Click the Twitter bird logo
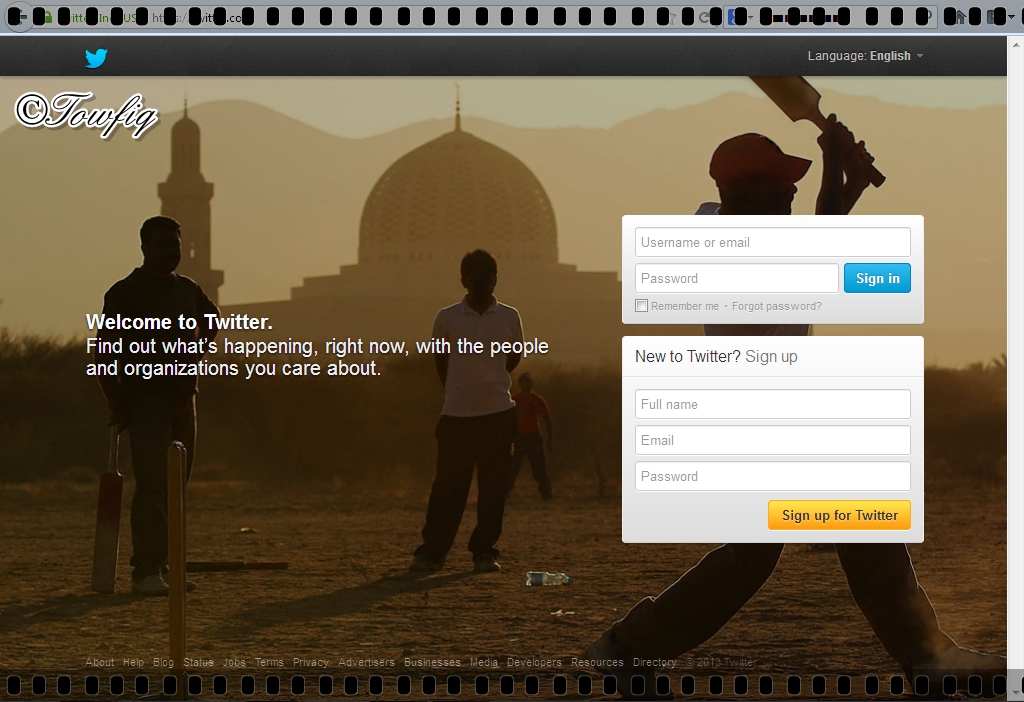The height and width of the screenshot is (702, 1024). 96,57
